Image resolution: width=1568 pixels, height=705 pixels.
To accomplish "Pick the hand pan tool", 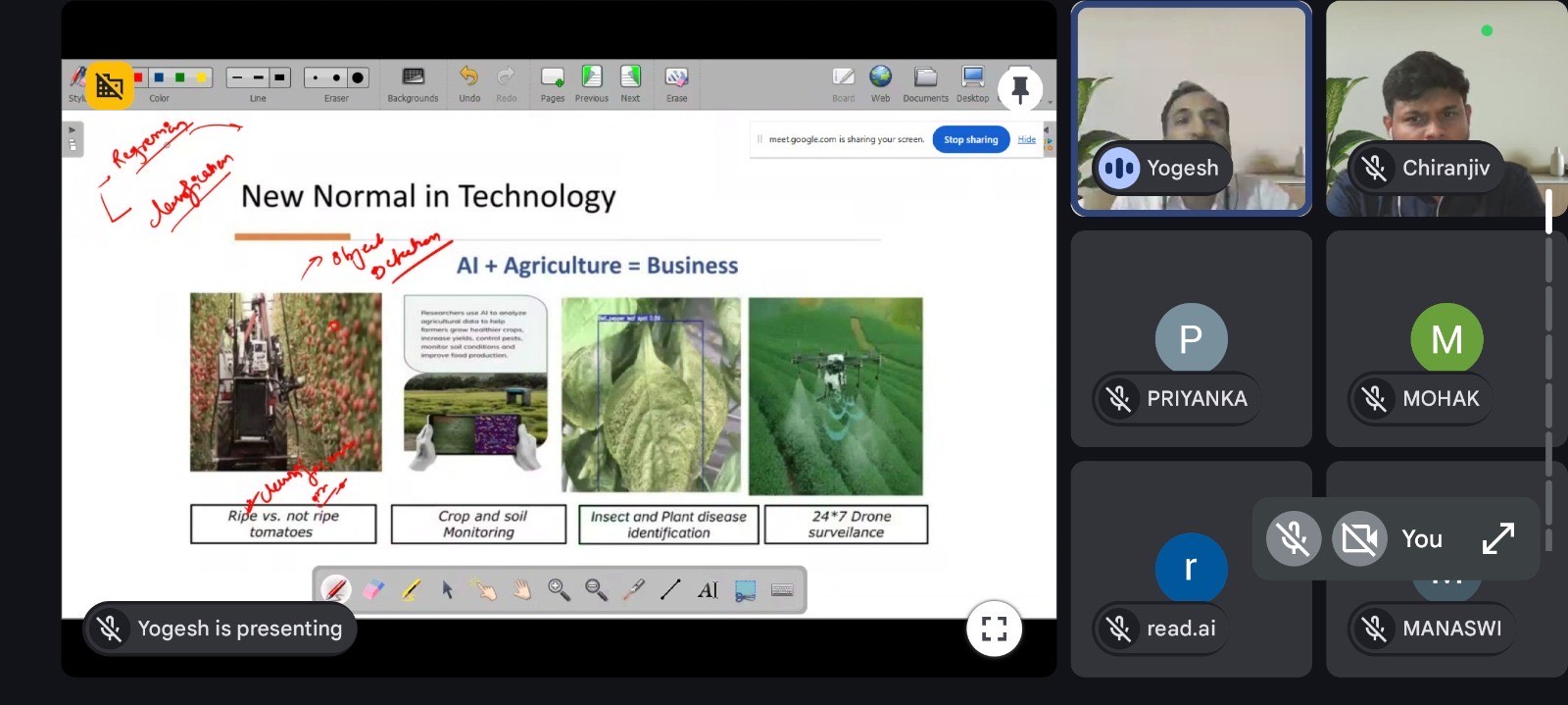I will coord(522,589).
